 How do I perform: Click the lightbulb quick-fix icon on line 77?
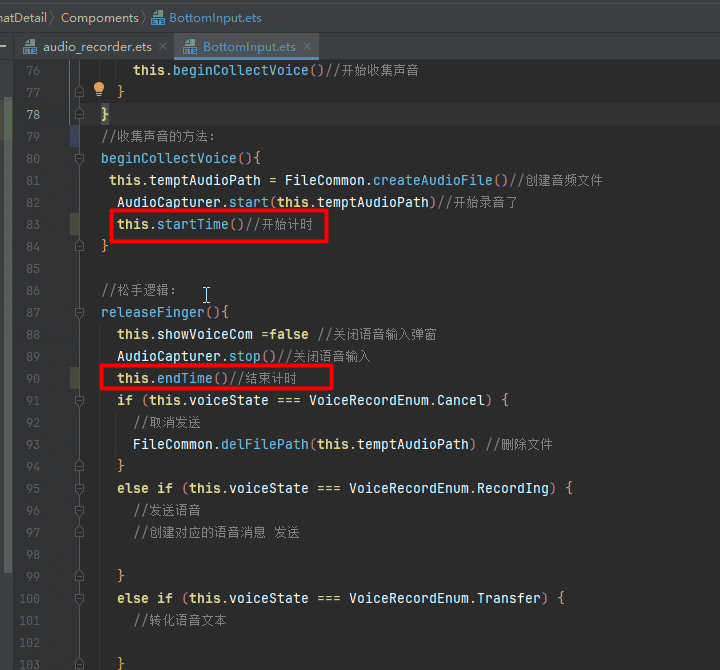click(x=99, y=89)
